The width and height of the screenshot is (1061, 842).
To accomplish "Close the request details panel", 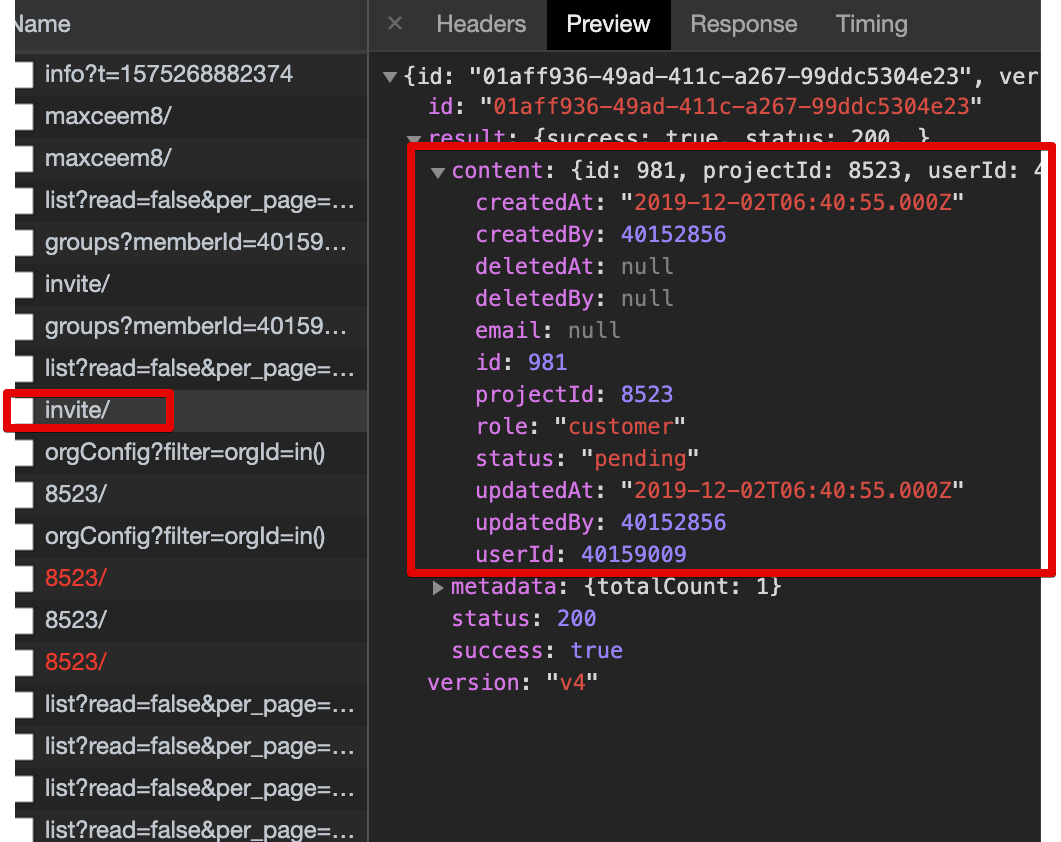I will coord(395,24).
